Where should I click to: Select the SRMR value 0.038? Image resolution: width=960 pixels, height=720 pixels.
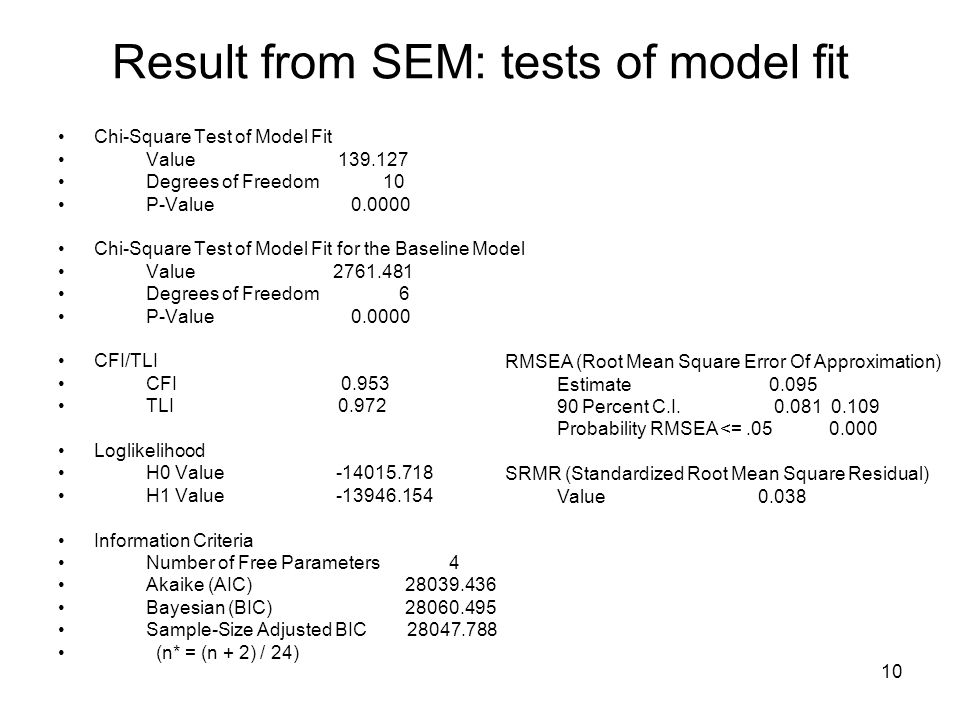point(782,497)
